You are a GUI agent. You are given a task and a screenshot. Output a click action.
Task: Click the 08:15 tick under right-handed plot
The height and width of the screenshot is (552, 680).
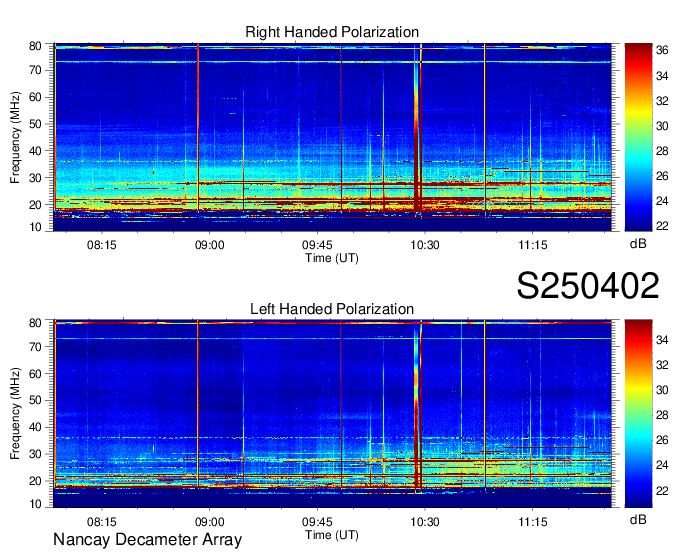coord(102,245)
